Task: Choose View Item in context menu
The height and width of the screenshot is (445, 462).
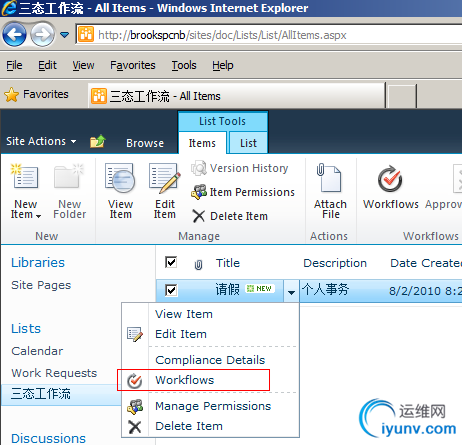Action: 184,314
